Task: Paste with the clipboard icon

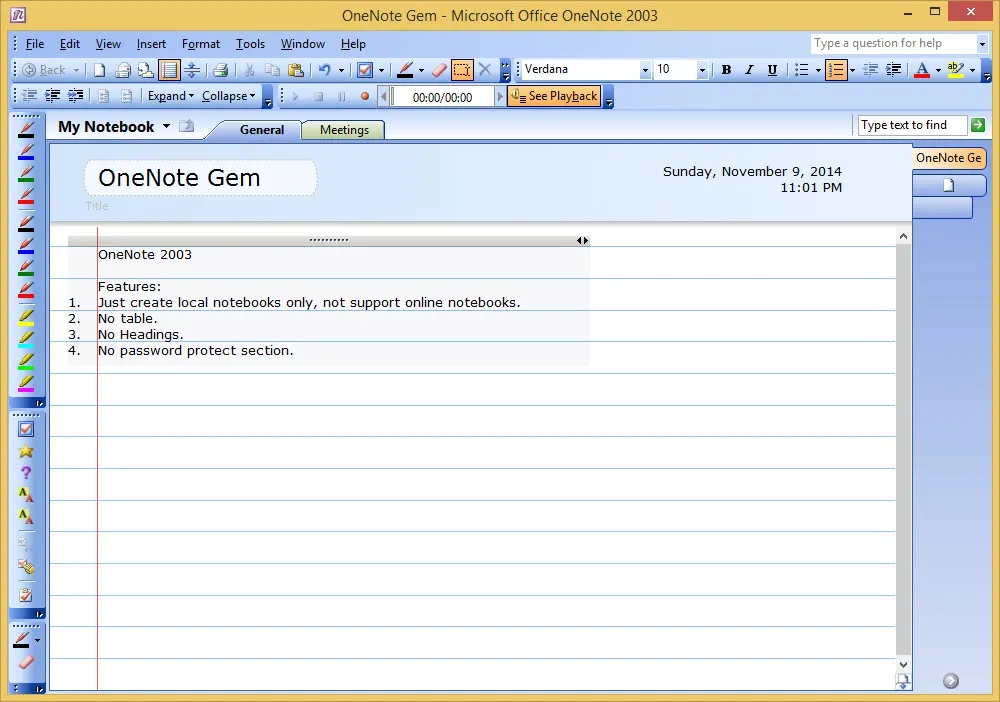Action: point(295,70)
